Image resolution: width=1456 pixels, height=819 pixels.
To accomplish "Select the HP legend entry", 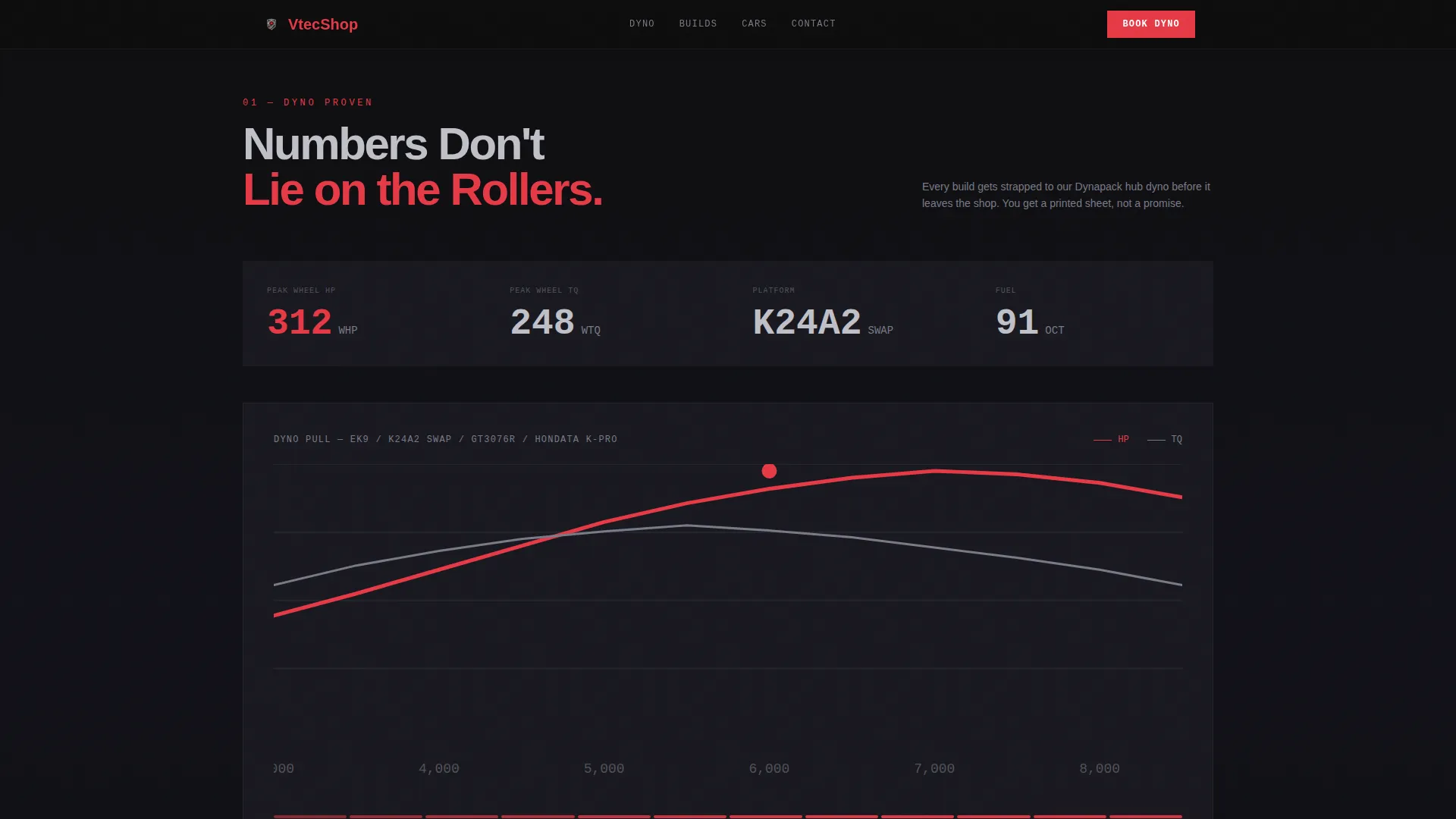I will [x=1111, y=439].
